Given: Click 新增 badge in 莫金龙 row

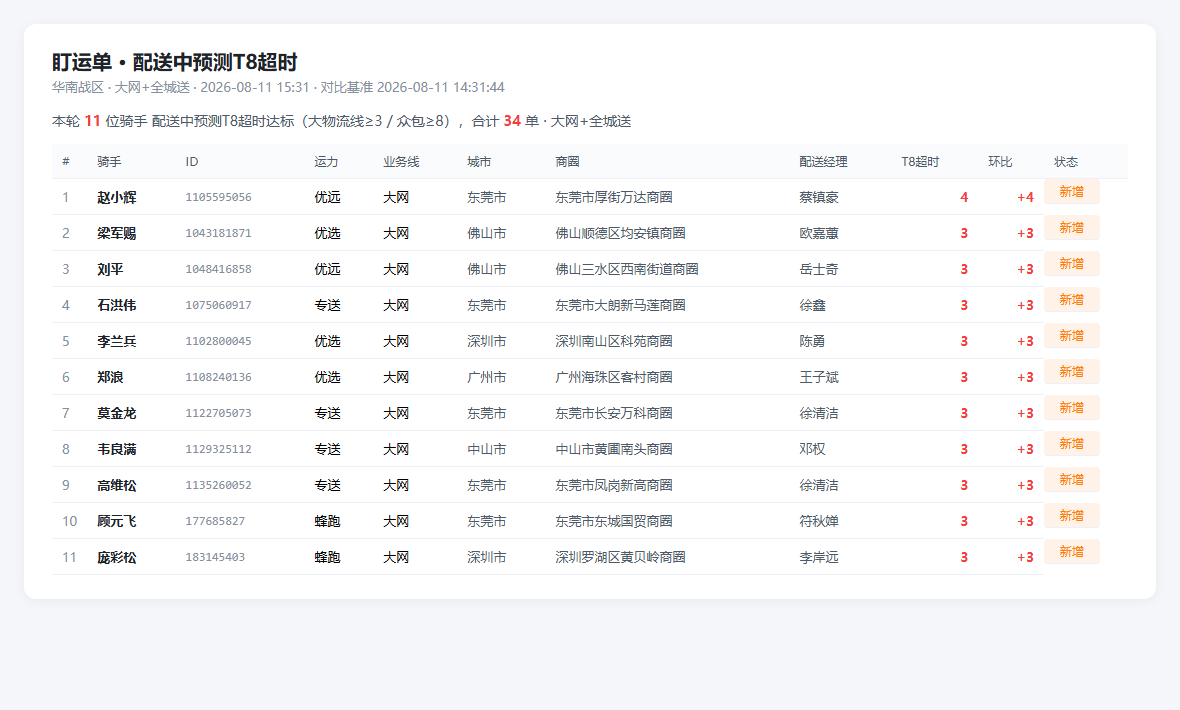Looking at the screenshot, I should pyautogui.click(x=1072, y=408).
